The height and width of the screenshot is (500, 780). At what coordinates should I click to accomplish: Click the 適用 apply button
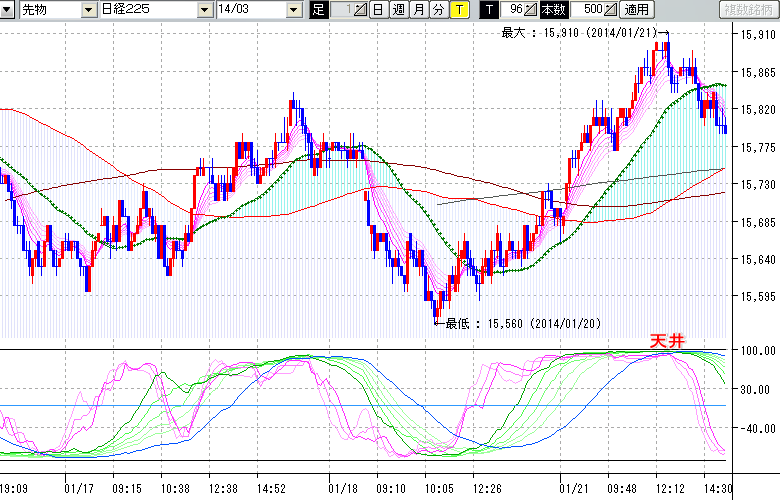coord(636,10)
